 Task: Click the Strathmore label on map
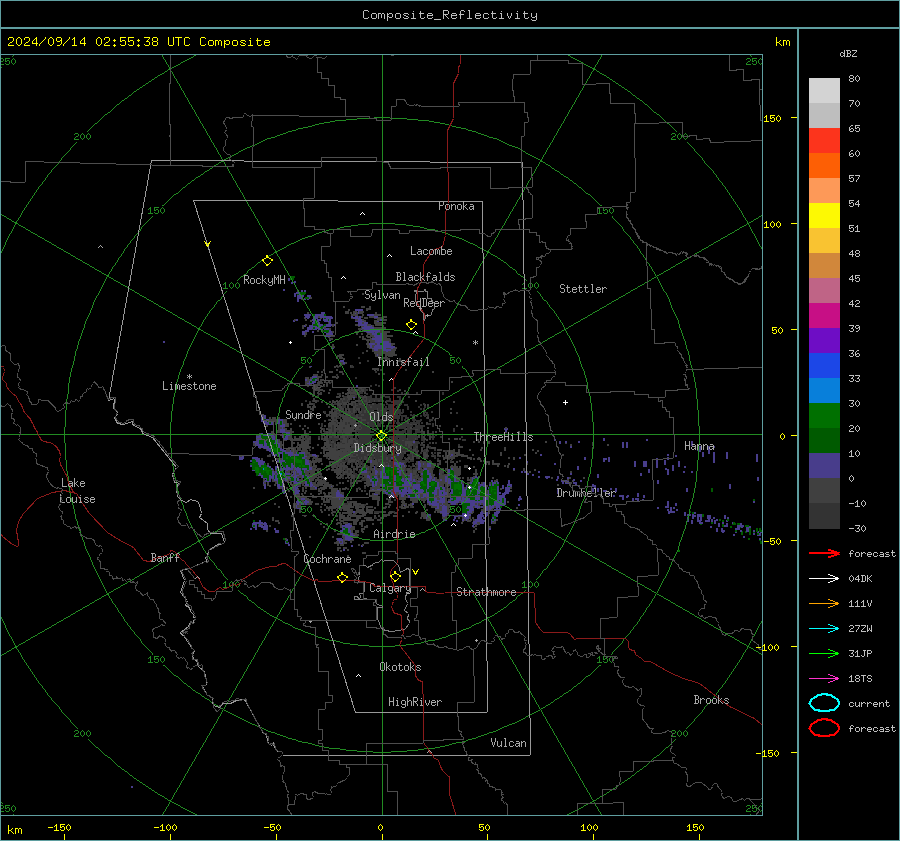point(486,592)
